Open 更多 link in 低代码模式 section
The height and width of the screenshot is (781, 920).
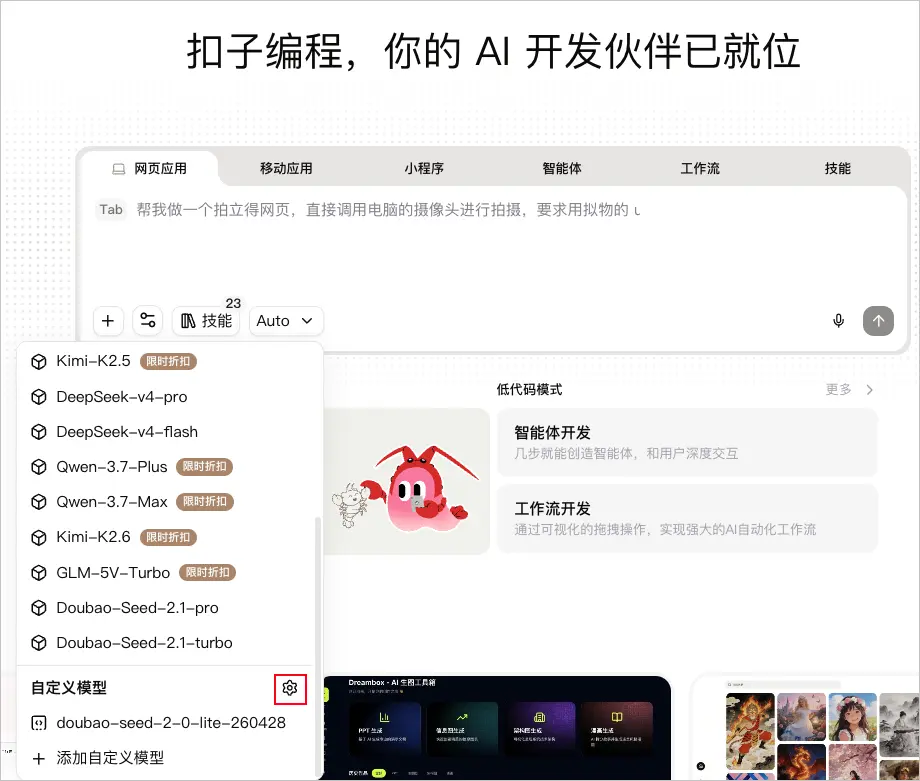pyautogui.click(x=838, y=390)
